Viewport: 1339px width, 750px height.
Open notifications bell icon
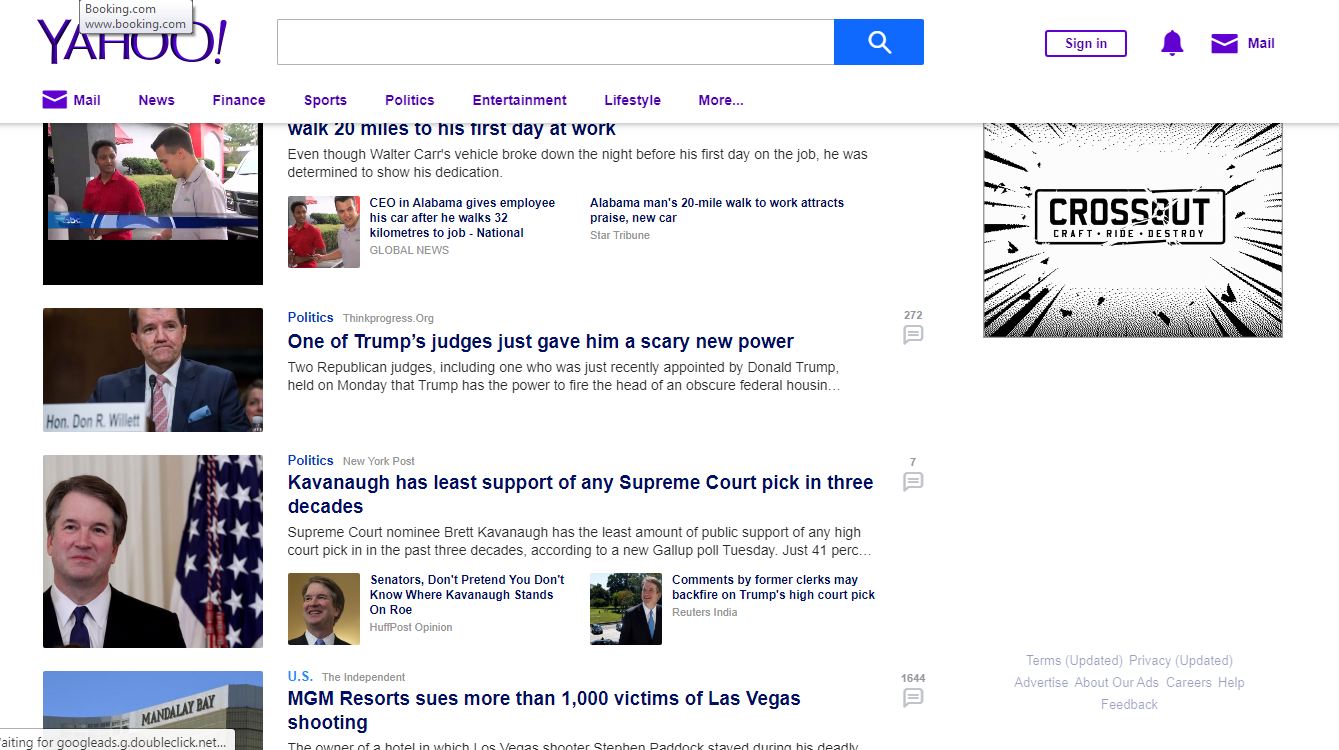tap(1171, 43)
